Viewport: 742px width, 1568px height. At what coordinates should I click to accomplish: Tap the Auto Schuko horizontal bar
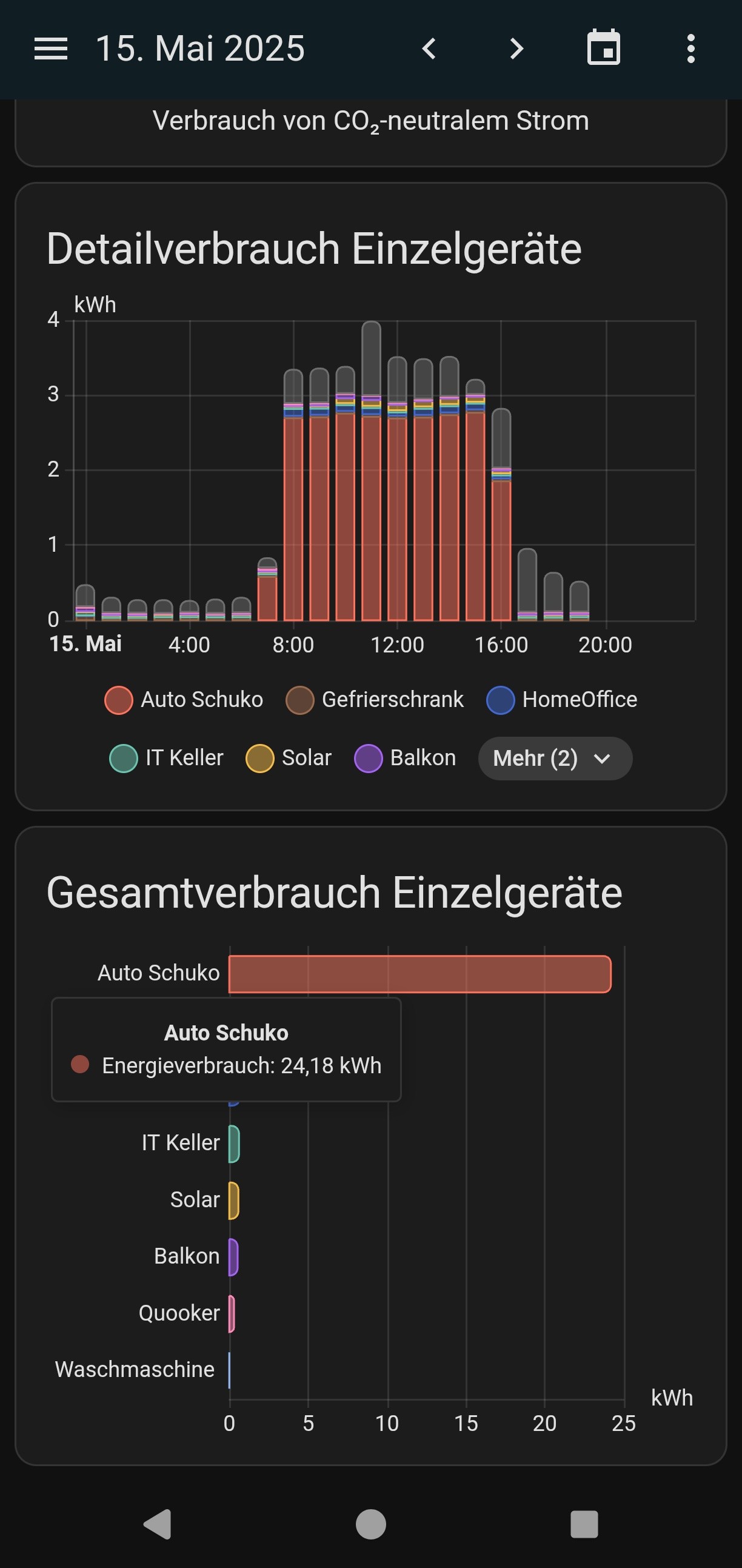[x=419, y=974]
